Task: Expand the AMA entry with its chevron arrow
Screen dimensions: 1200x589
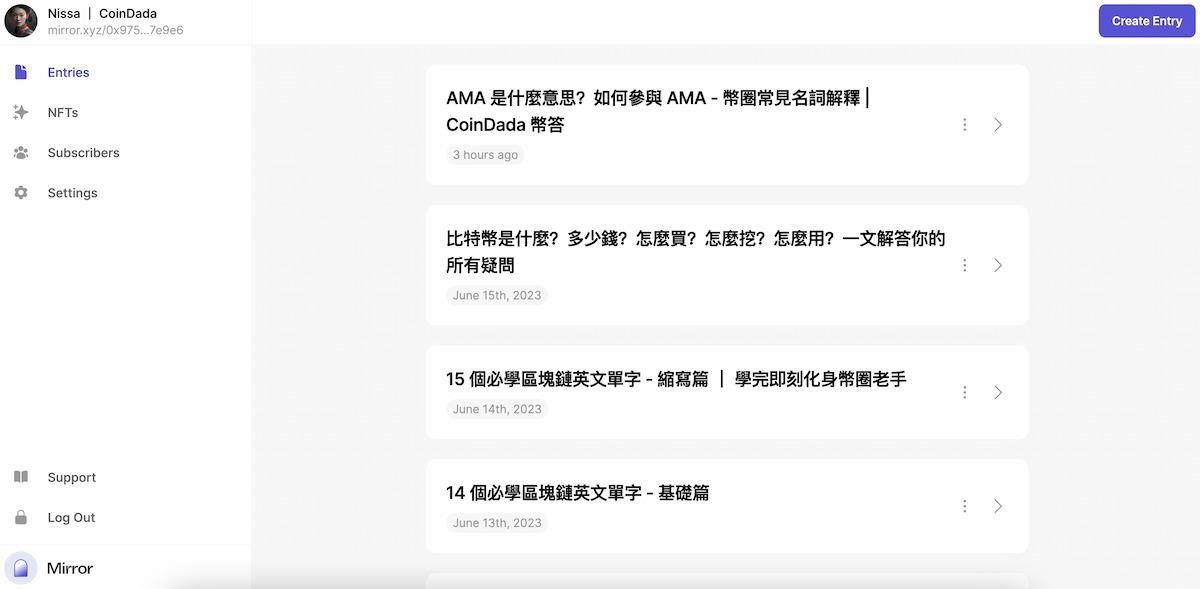Action: coord(997,124)
